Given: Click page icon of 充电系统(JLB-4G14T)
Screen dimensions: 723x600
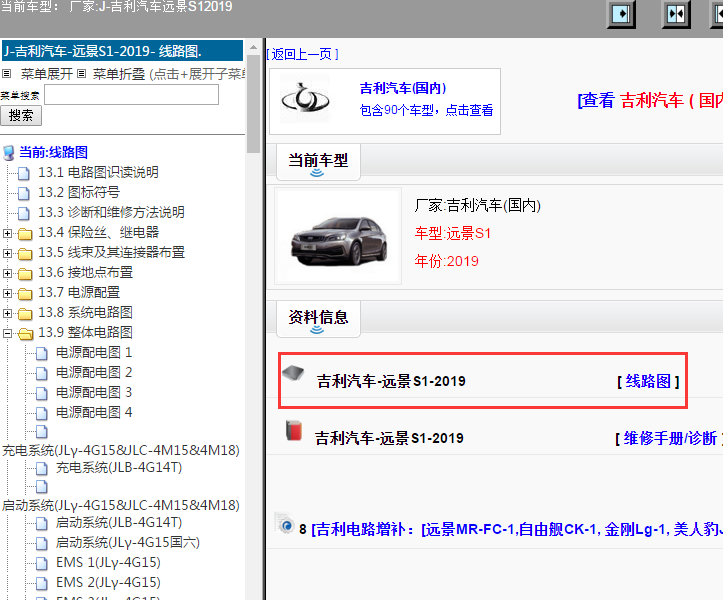Looking at the screenshot, I should point(41,469).
